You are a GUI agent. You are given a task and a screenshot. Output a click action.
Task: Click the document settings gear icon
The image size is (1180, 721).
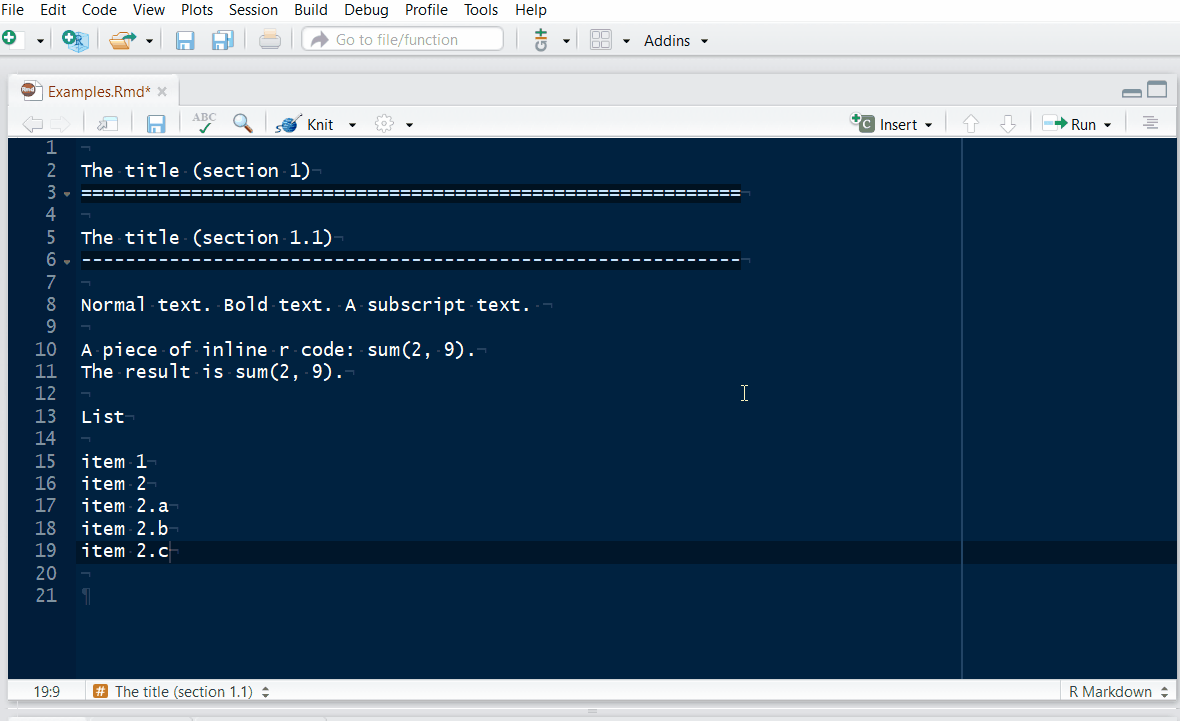(x=385, y=123)
